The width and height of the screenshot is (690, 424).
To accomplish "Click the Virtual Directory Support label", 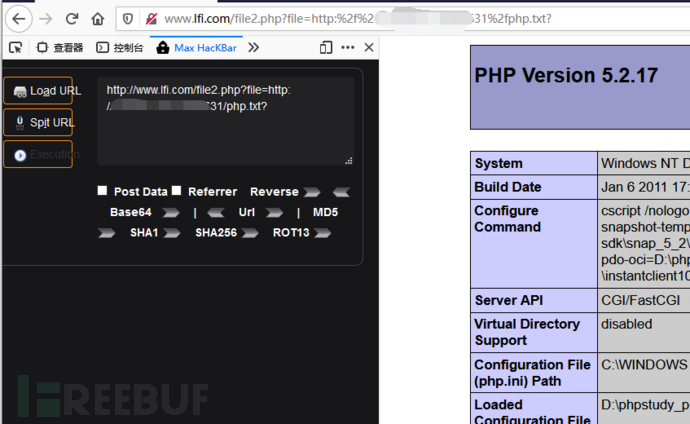I will pos(527,332).
